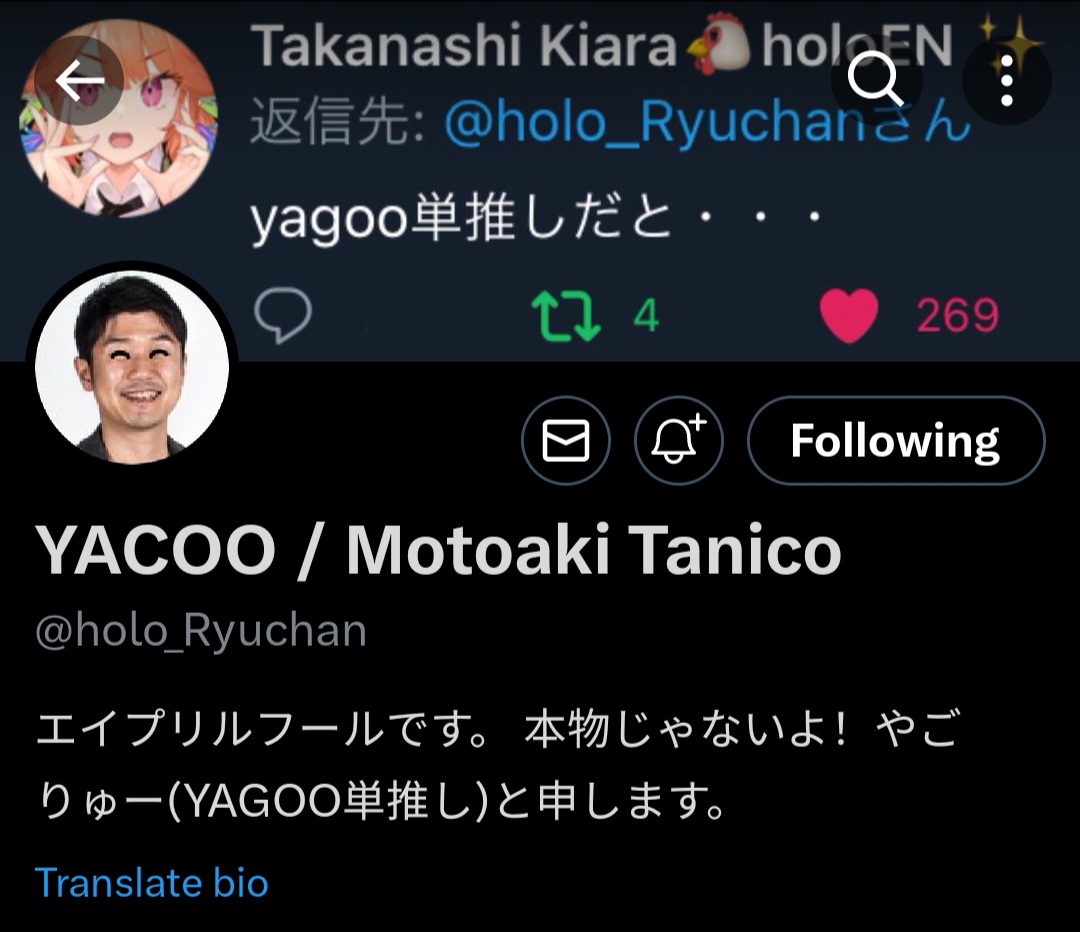The height and width of the screenshot is (932, 1080).
Task: Click the pink heart like icon
Action: pos(849,315)
